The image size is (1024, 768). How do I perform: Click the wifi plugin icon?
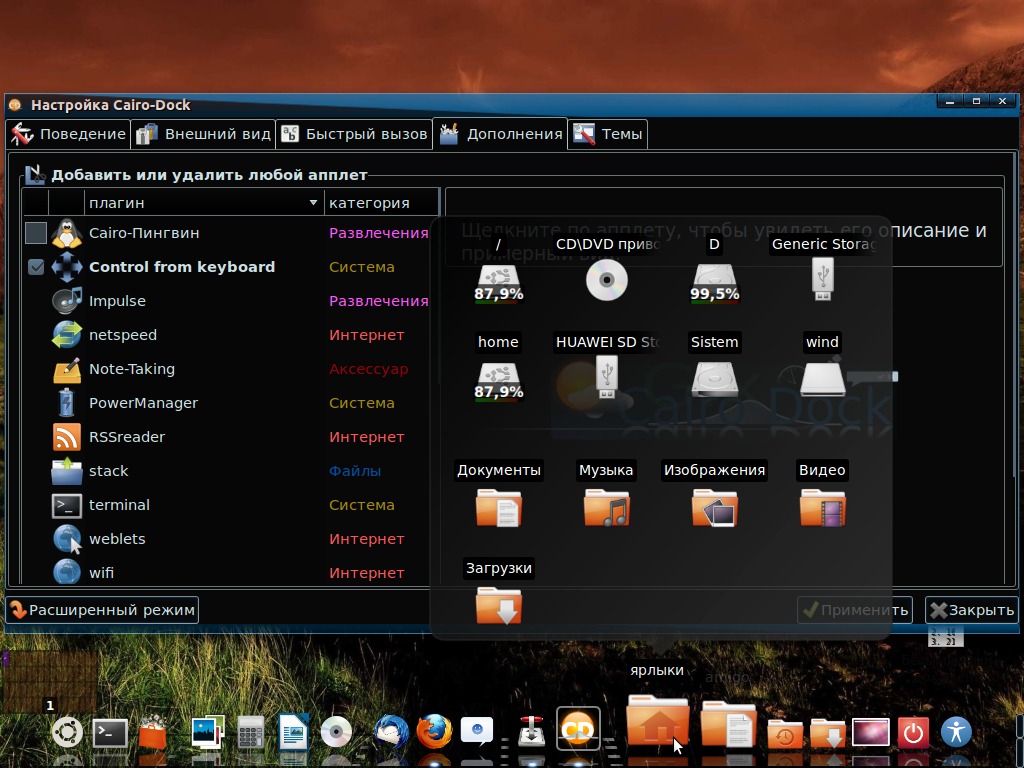click(x=67, y=573)
